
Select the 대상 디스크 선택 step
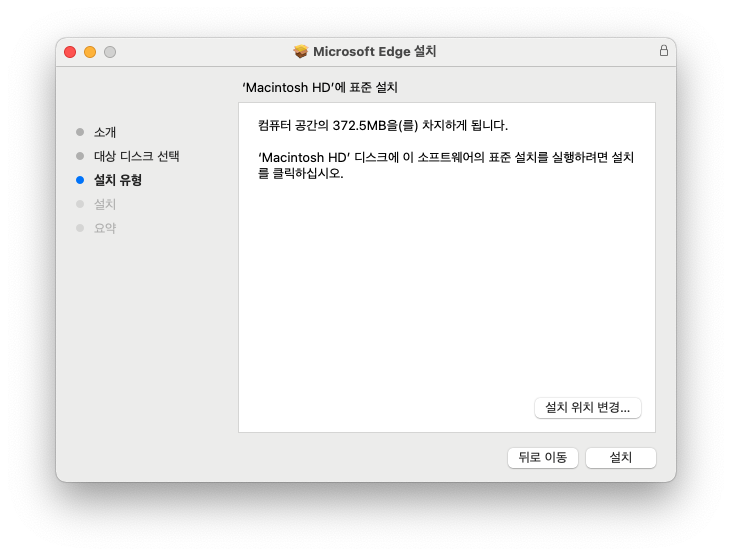coord(136,156)
